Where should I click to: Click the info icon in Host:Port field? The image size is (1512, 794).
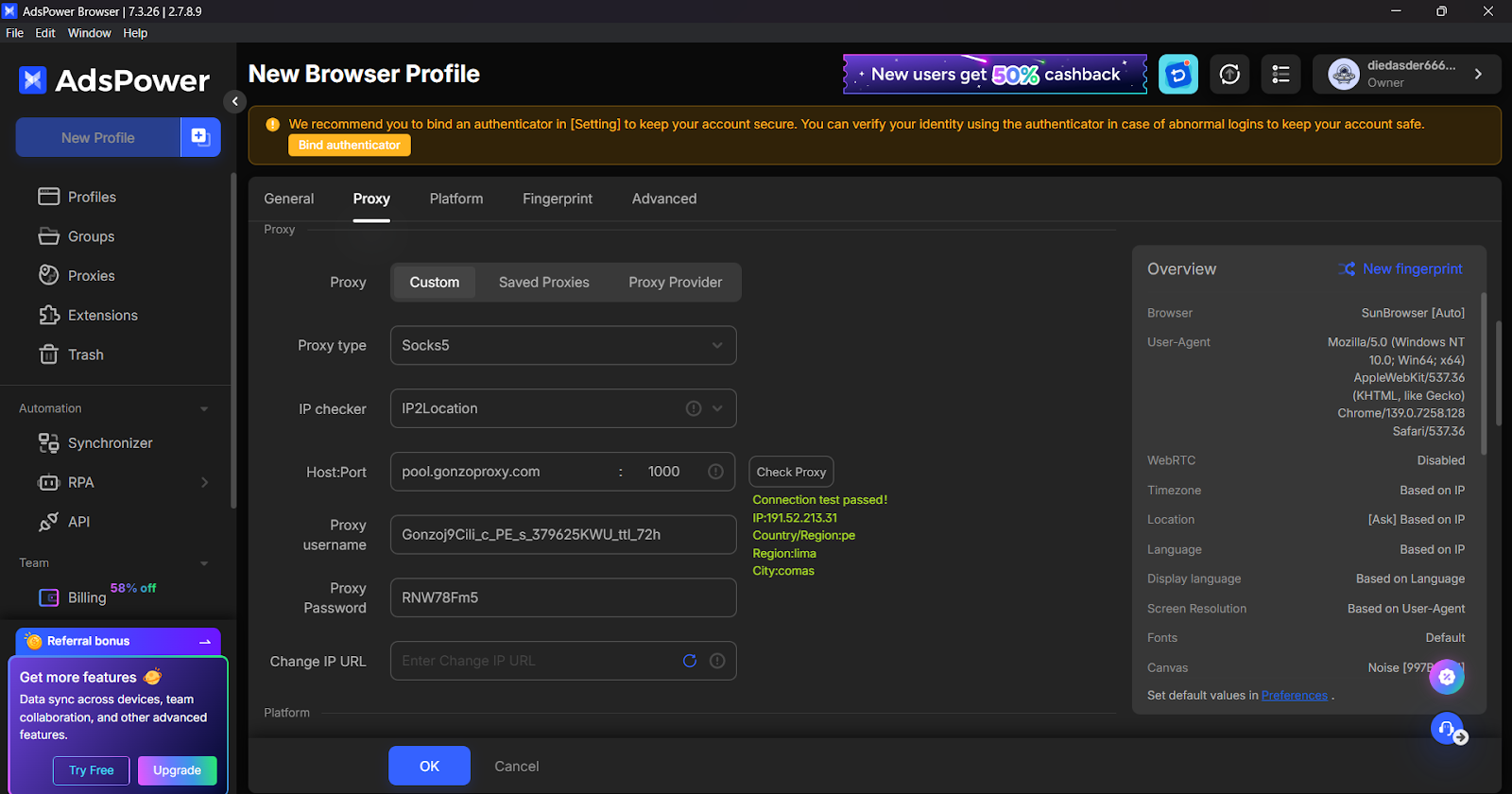(x=716, y=472)
